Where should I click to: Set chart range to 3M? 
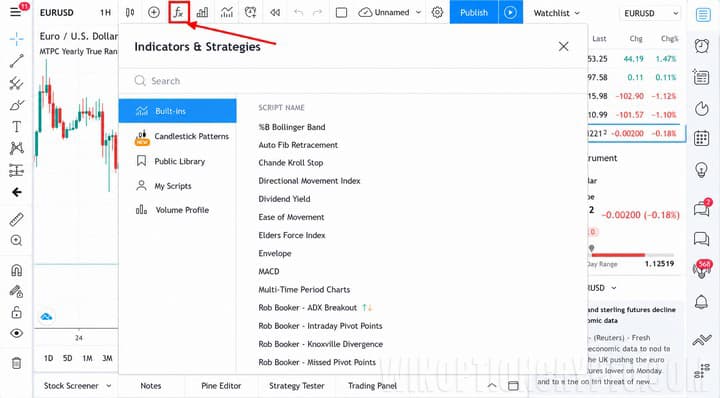coord(107,358)
